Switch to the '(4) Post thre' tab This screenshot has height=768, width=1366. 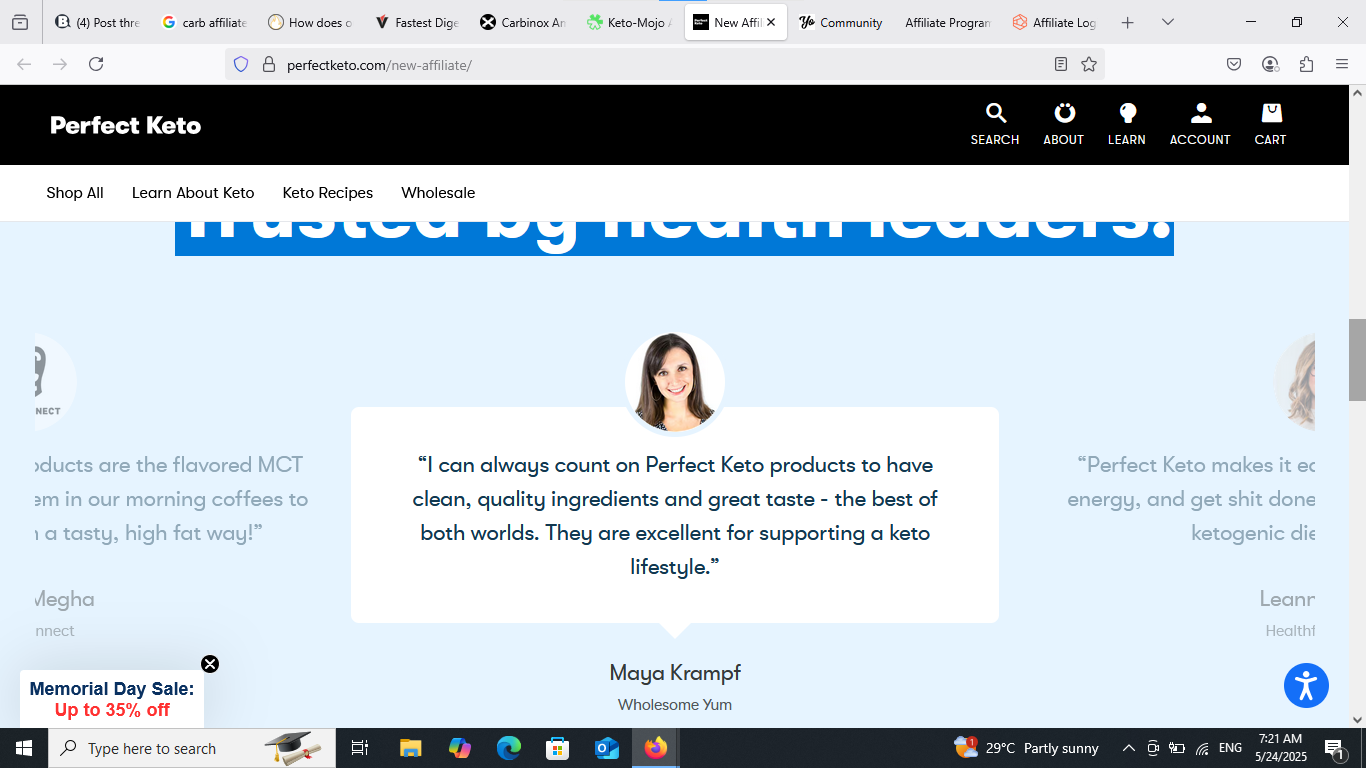point(98,22)
